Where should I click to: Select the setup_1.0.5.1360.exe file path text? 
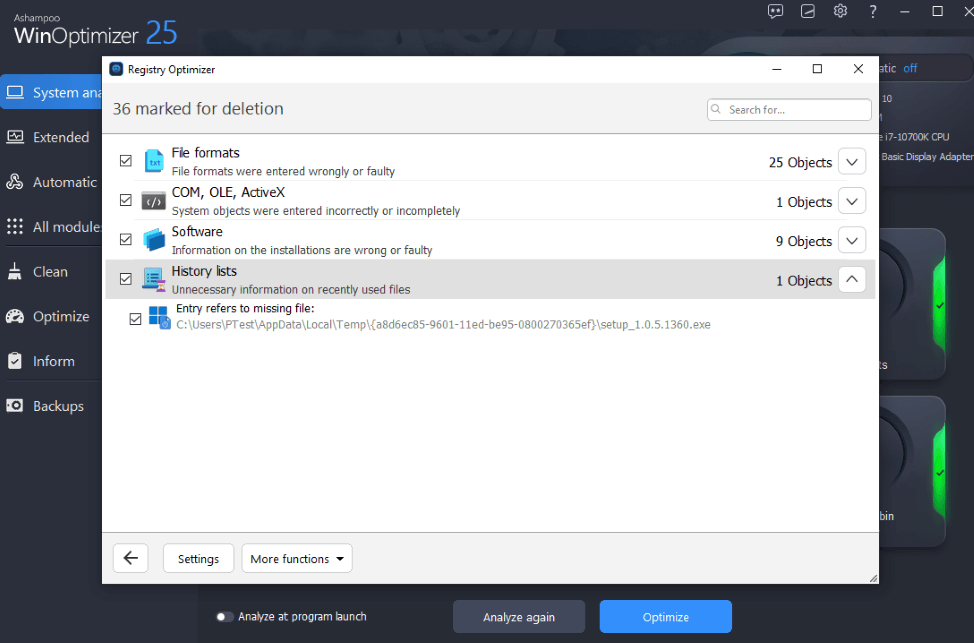tap(444, 324)
